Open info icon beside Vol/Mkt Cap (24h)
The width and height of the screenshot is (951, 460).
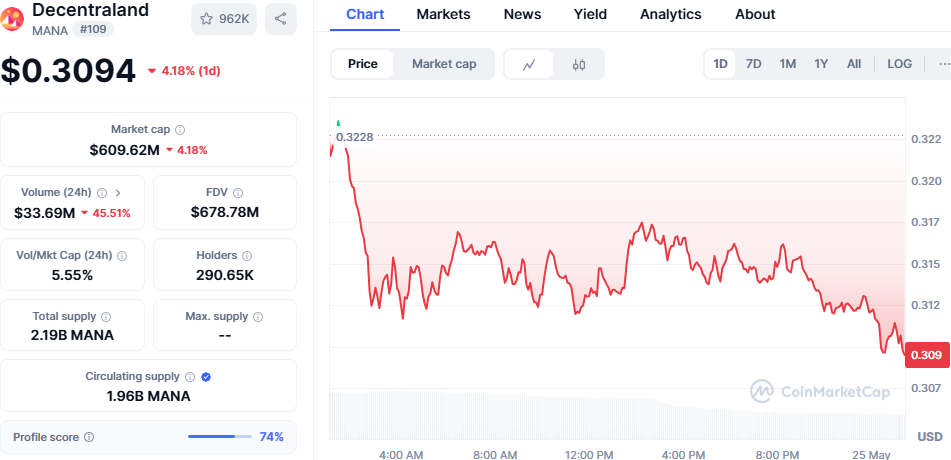[x=122, y=256]
